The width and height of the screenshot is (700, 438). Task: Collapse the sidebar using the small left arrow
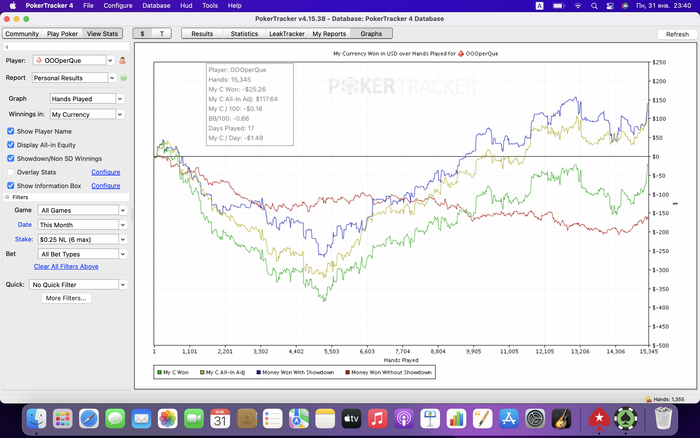coord(7,47)
